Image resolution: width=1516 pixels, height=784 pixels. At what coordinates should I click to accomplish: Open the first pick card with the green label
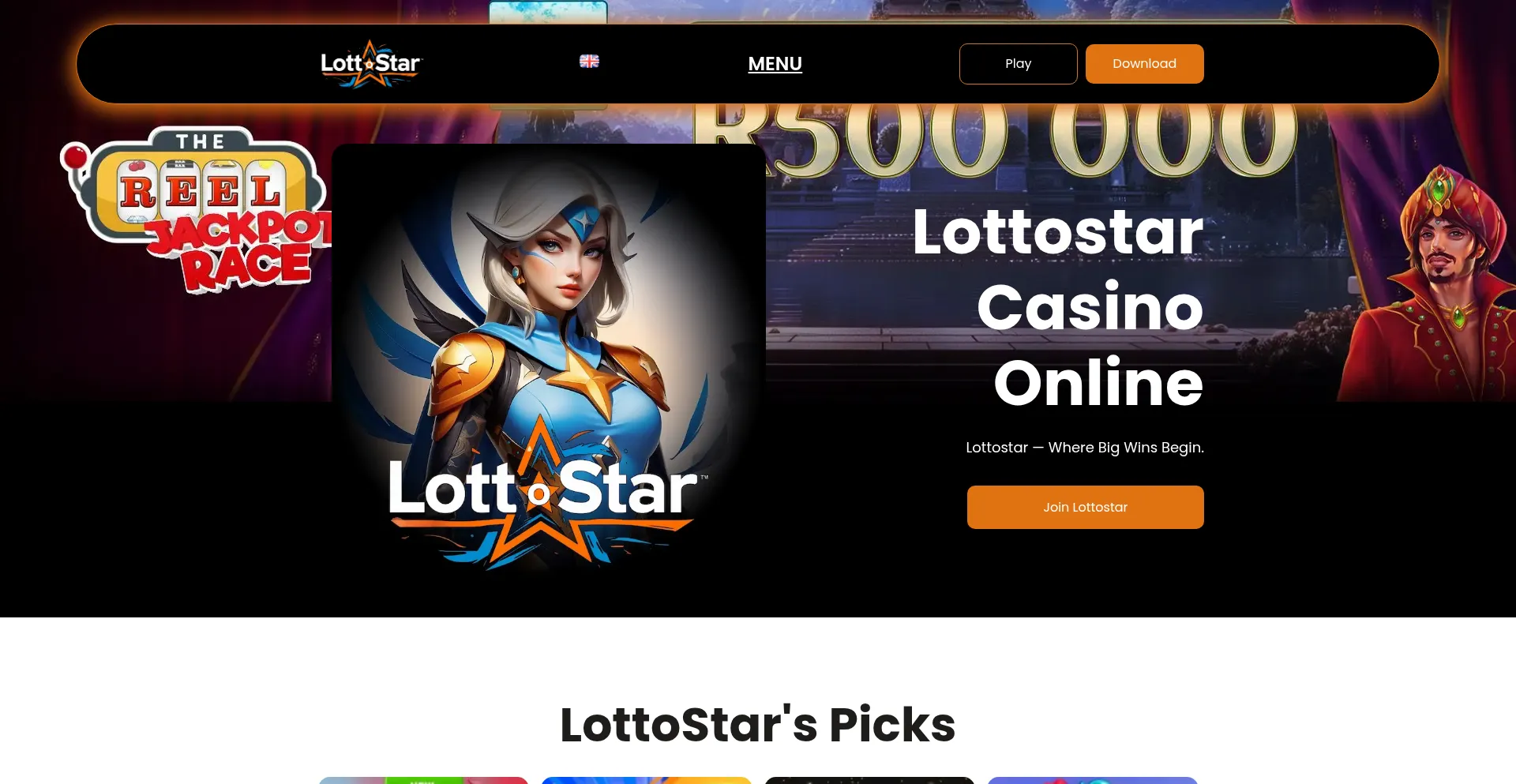tap(423, 780)
